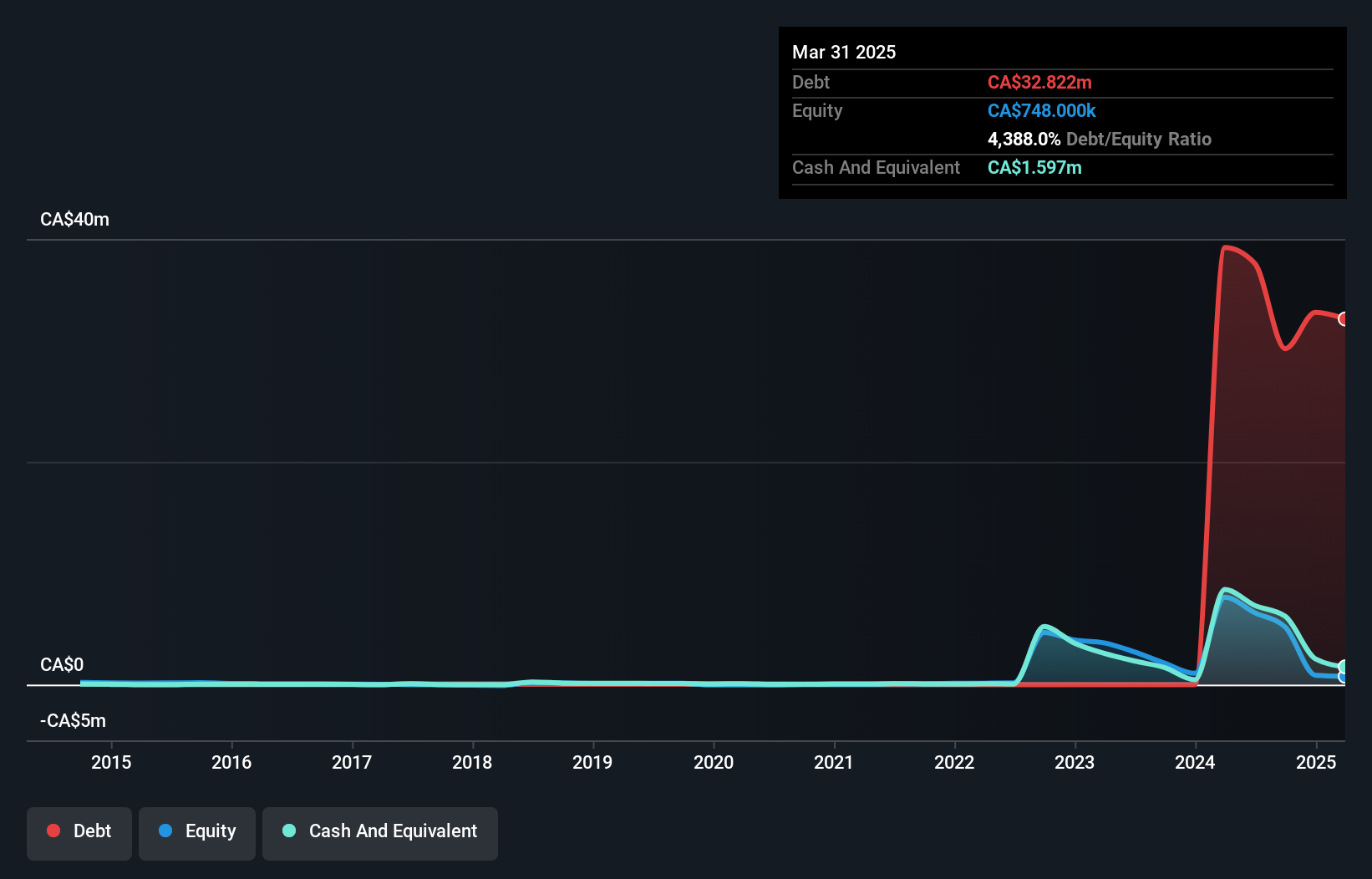1372x879 pixels.
Task: Click the teal Cash And Equivalent legend dot
Action: [x=289, y=831]
